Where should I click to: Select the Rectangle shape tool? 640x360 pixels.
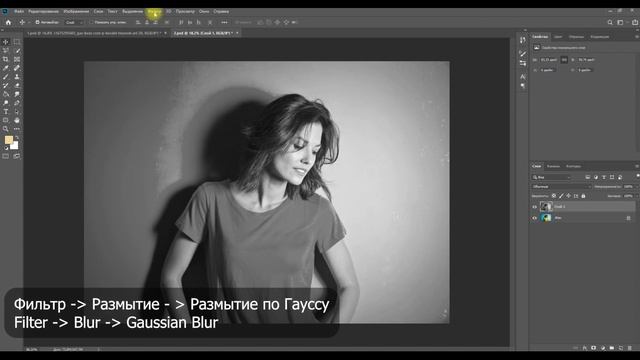pos(6,120)
